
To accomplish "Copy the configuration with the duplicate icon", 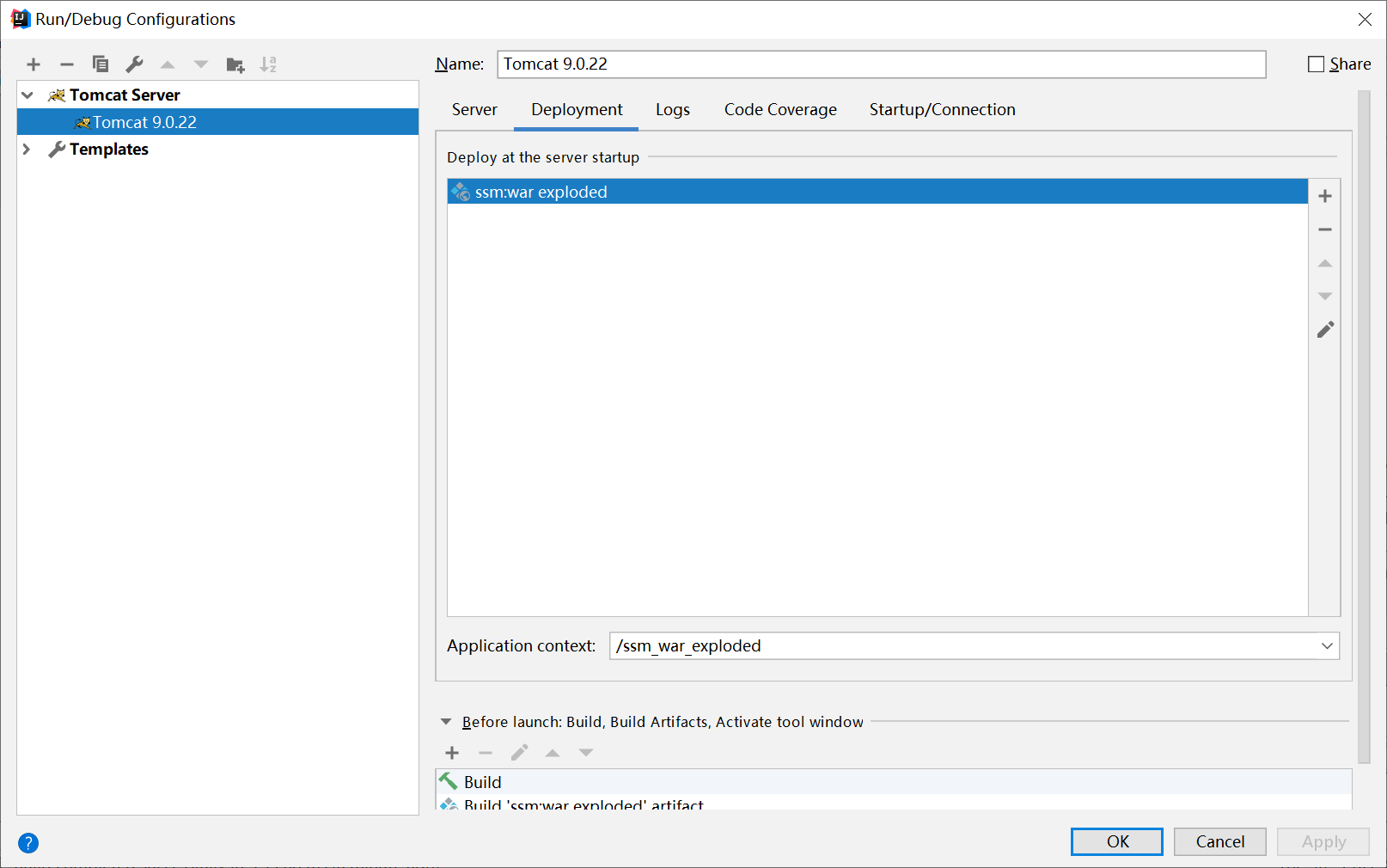I will [x=101, y=64].
